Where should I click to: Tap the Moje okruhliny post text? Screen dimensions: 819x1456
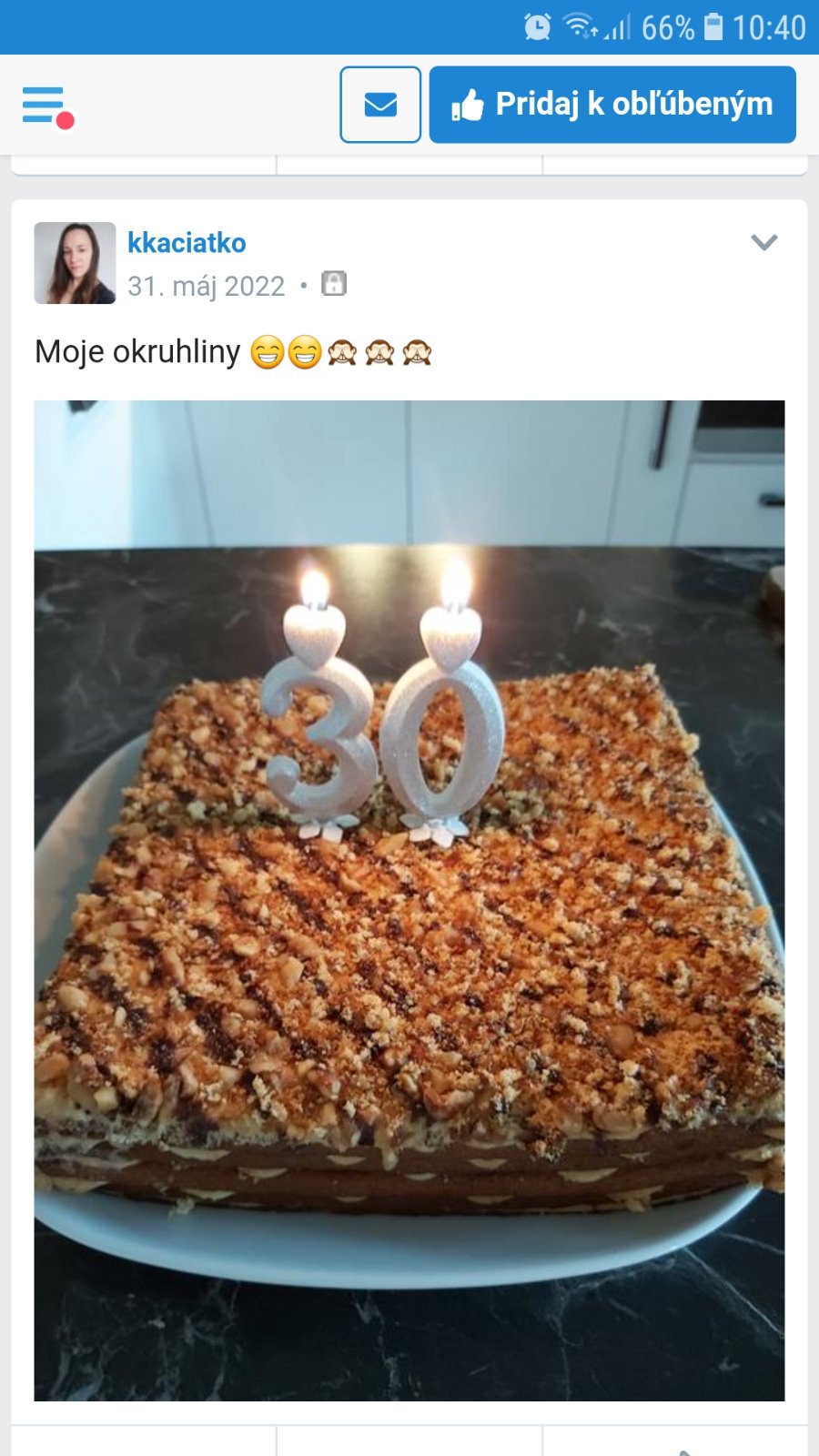137,352
